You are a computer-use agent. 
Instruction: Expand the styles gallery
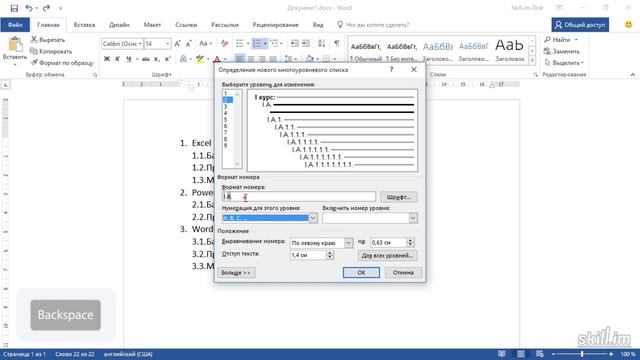click(x=532, y=61)
